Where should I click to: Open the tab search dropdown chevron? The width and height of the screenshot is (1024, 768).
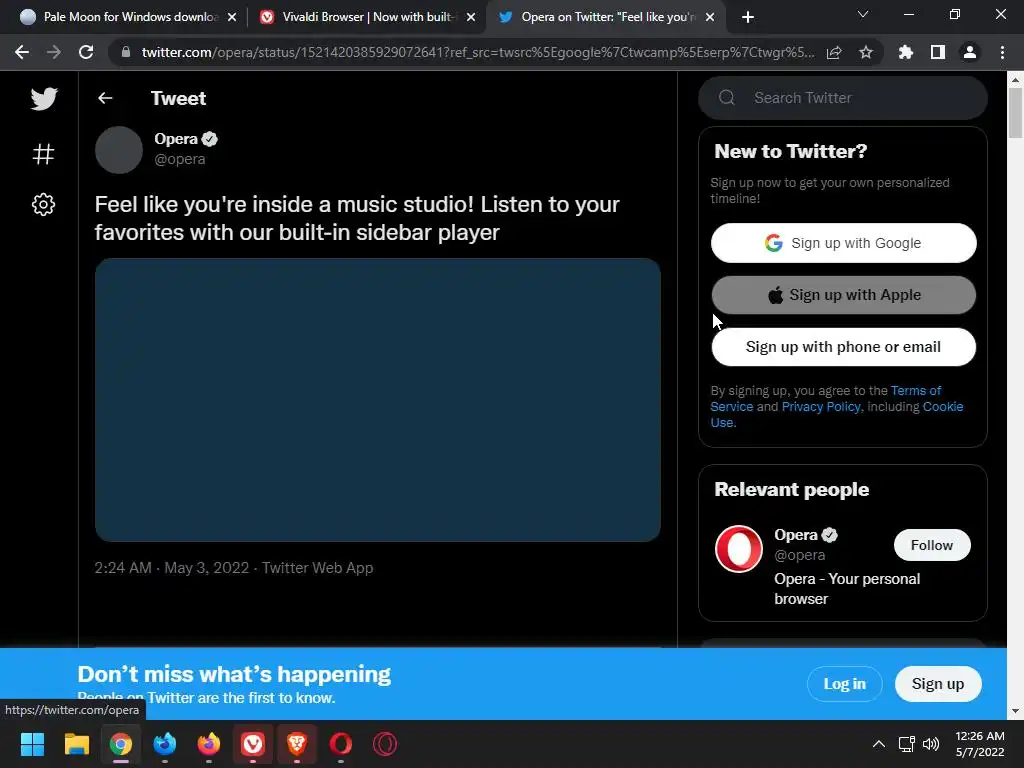click(x=863, y=14)
